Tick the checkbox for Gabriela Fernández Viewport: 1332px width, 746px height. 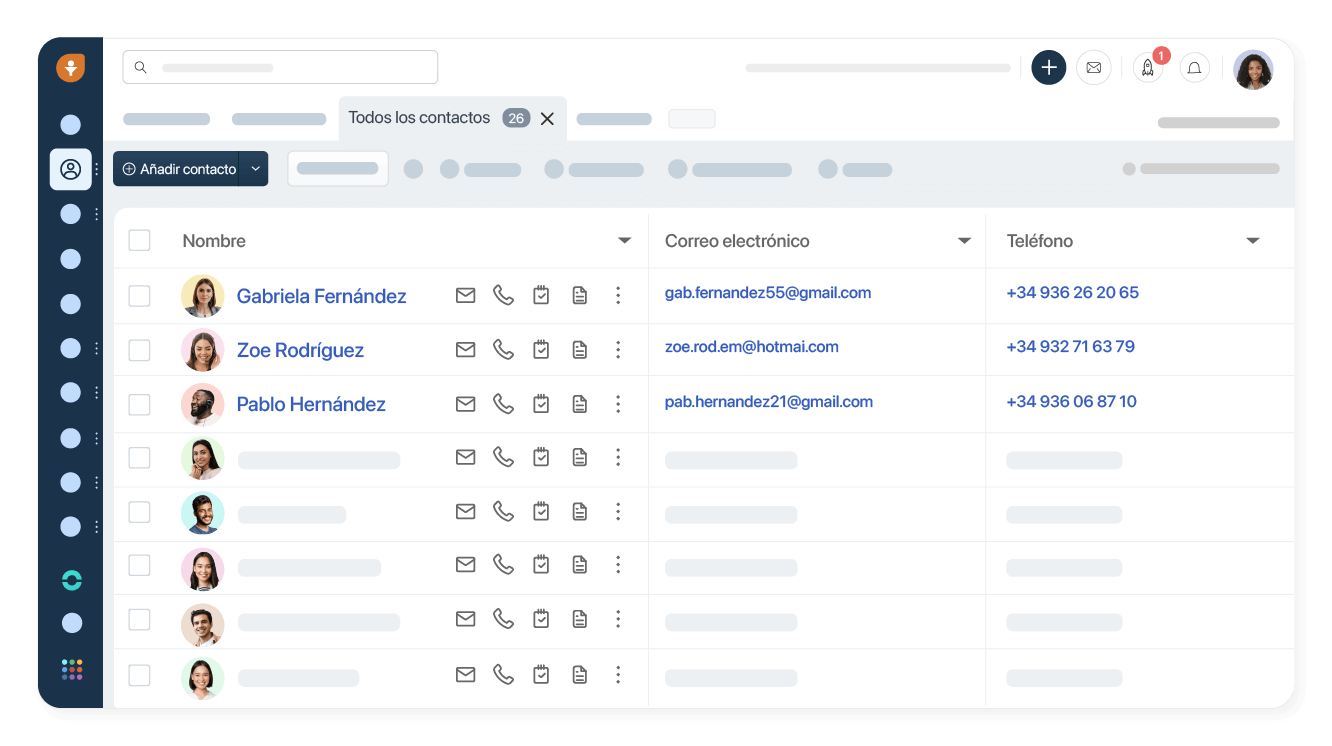tap(139, 296)
